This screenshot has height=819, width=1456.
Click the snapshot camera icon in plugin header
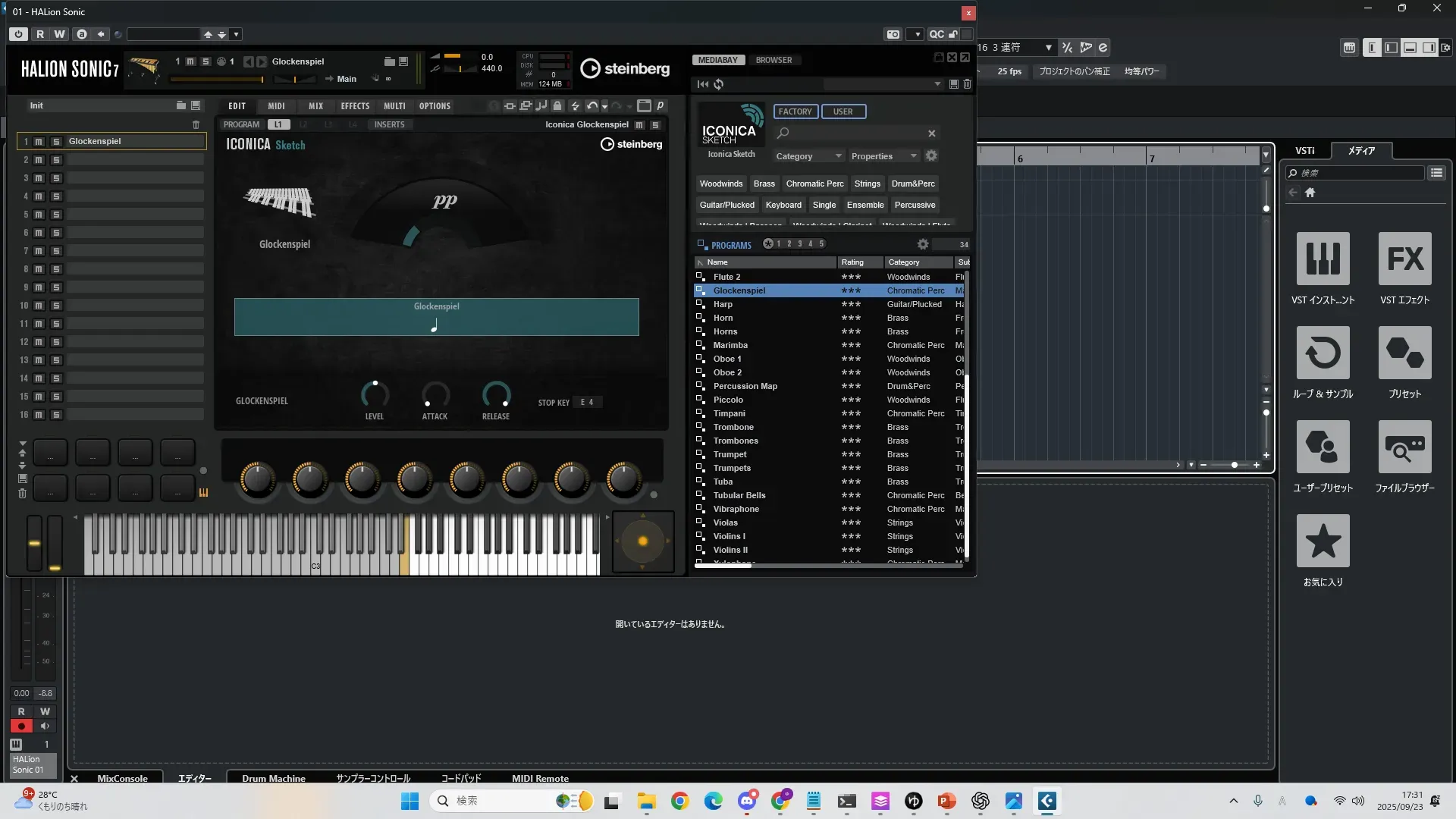pyautogui.click(x=893, y=34)
